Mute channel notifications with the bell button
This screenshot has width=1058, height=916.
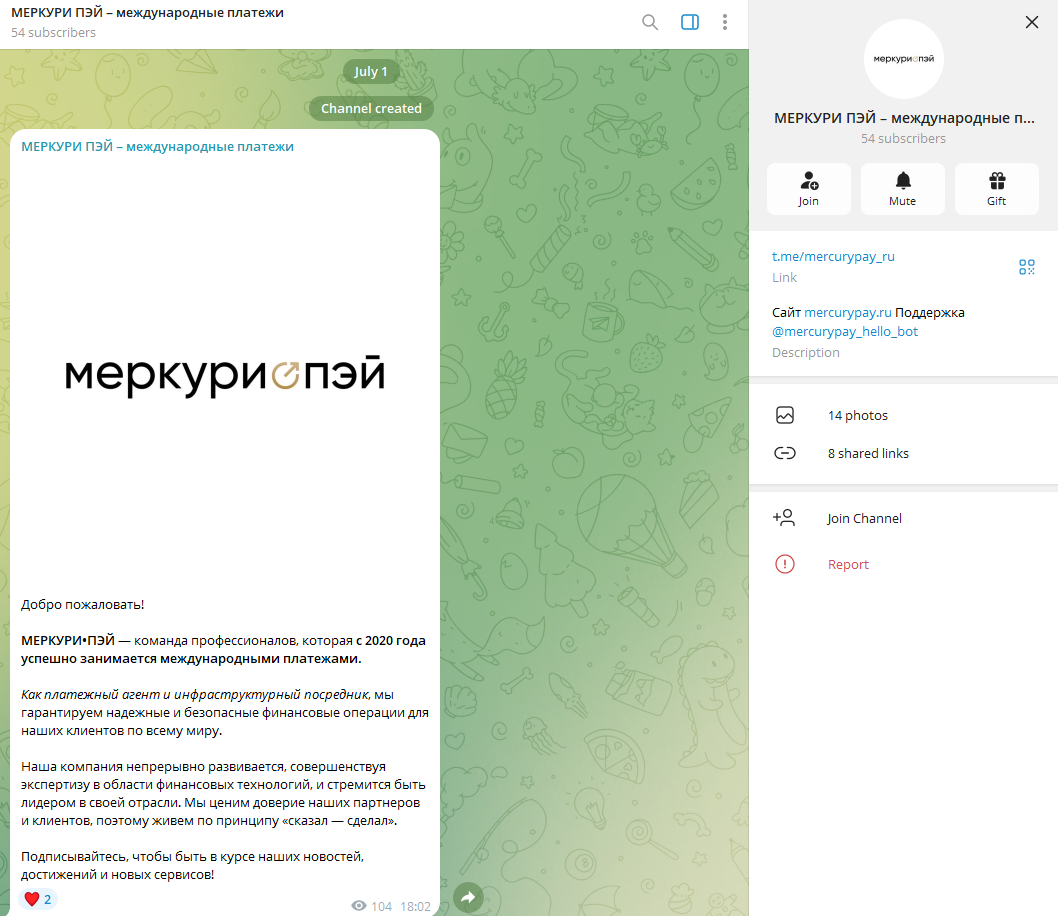pos(902,189)
